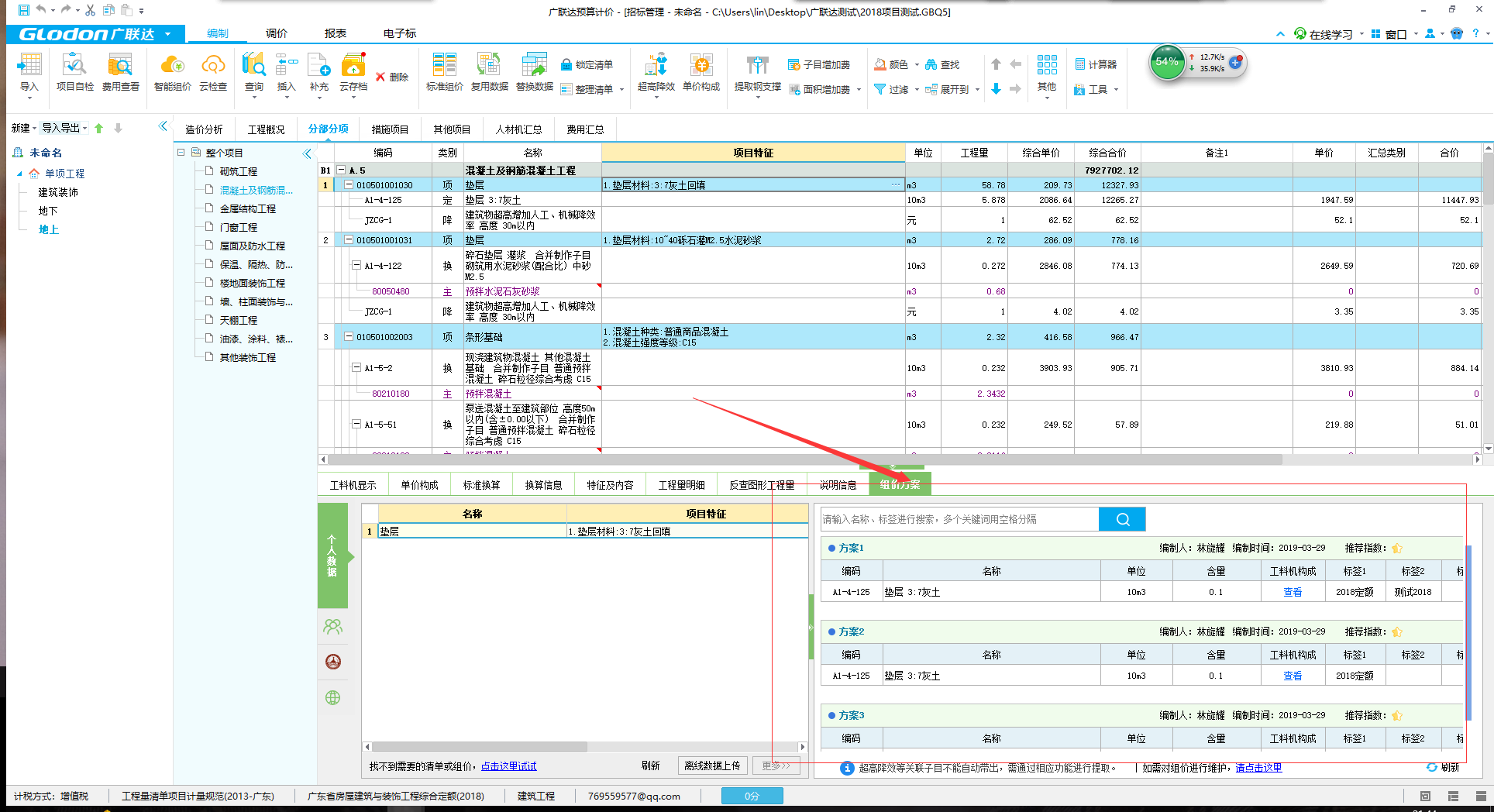Open the 措施项目 tab

pos(390,129)
